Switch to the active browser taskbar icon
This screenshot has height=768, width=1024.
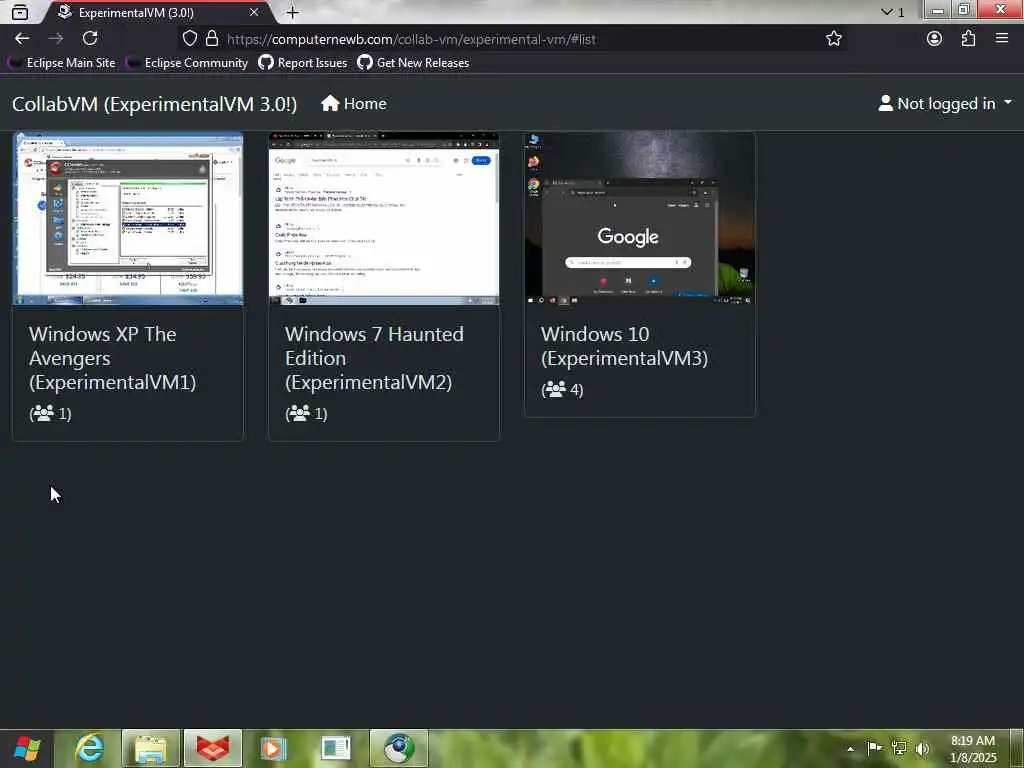click(398, 748)
